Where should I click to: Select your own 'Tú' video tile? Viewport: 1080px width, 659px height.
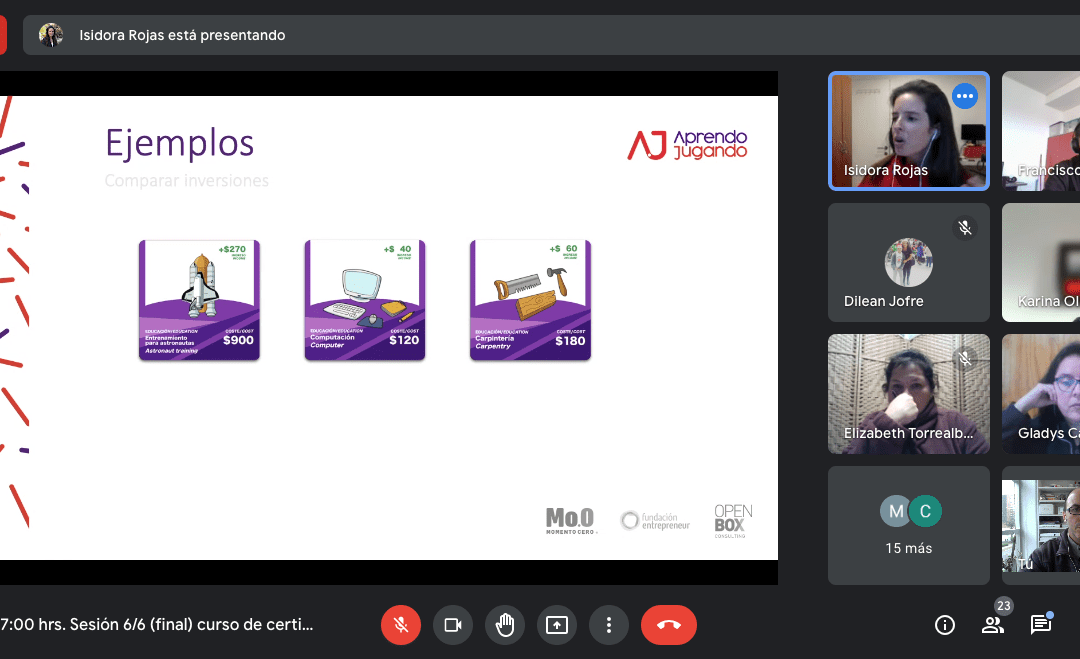coord(1041,525)
